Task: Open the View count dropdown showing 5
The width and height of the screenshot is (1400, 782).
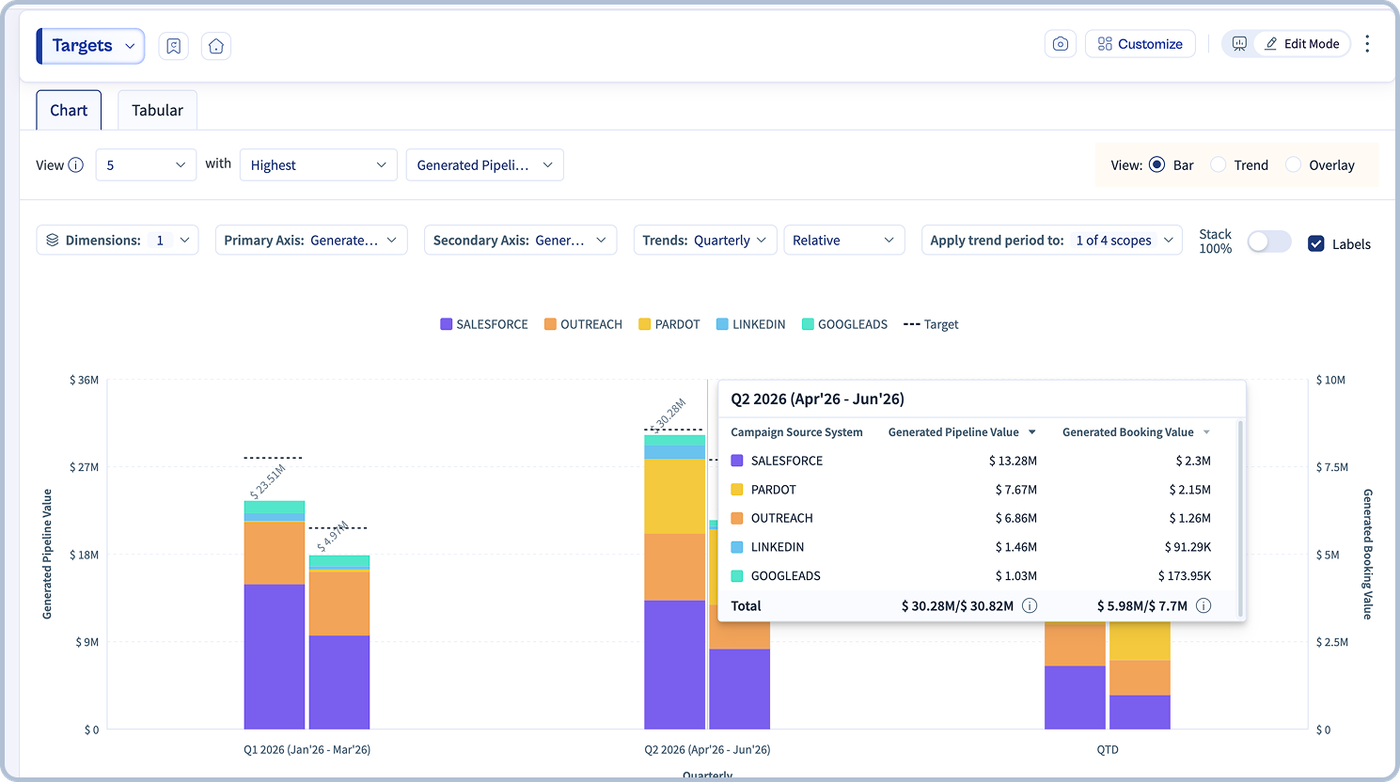Action: coord(146,165)
